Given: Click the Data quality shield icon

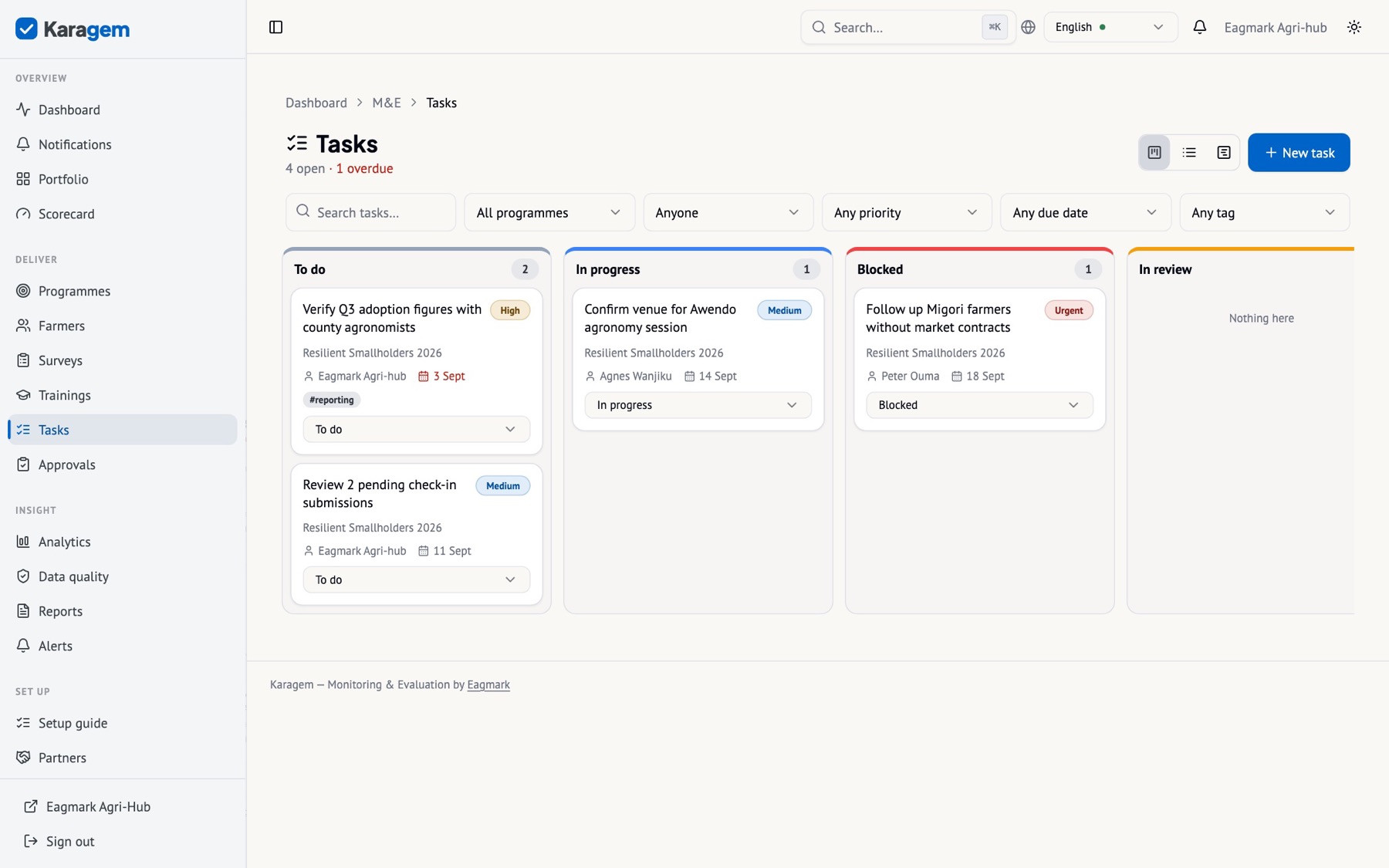Looking at the screenshot, I should 23,576.
